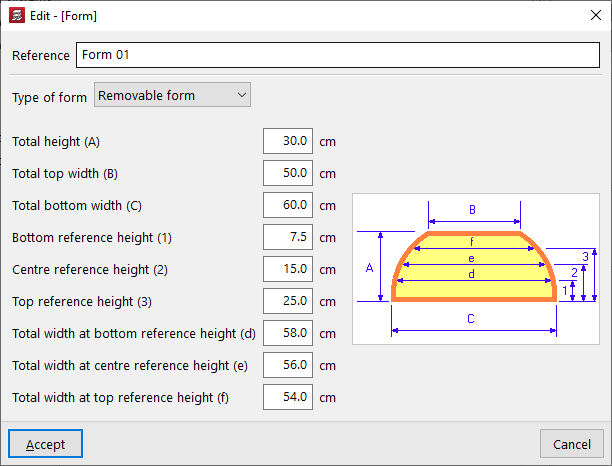Close the Edit Form dialog
The width and height of the screenshot is (612, 466).
click(x=587, y=16)
